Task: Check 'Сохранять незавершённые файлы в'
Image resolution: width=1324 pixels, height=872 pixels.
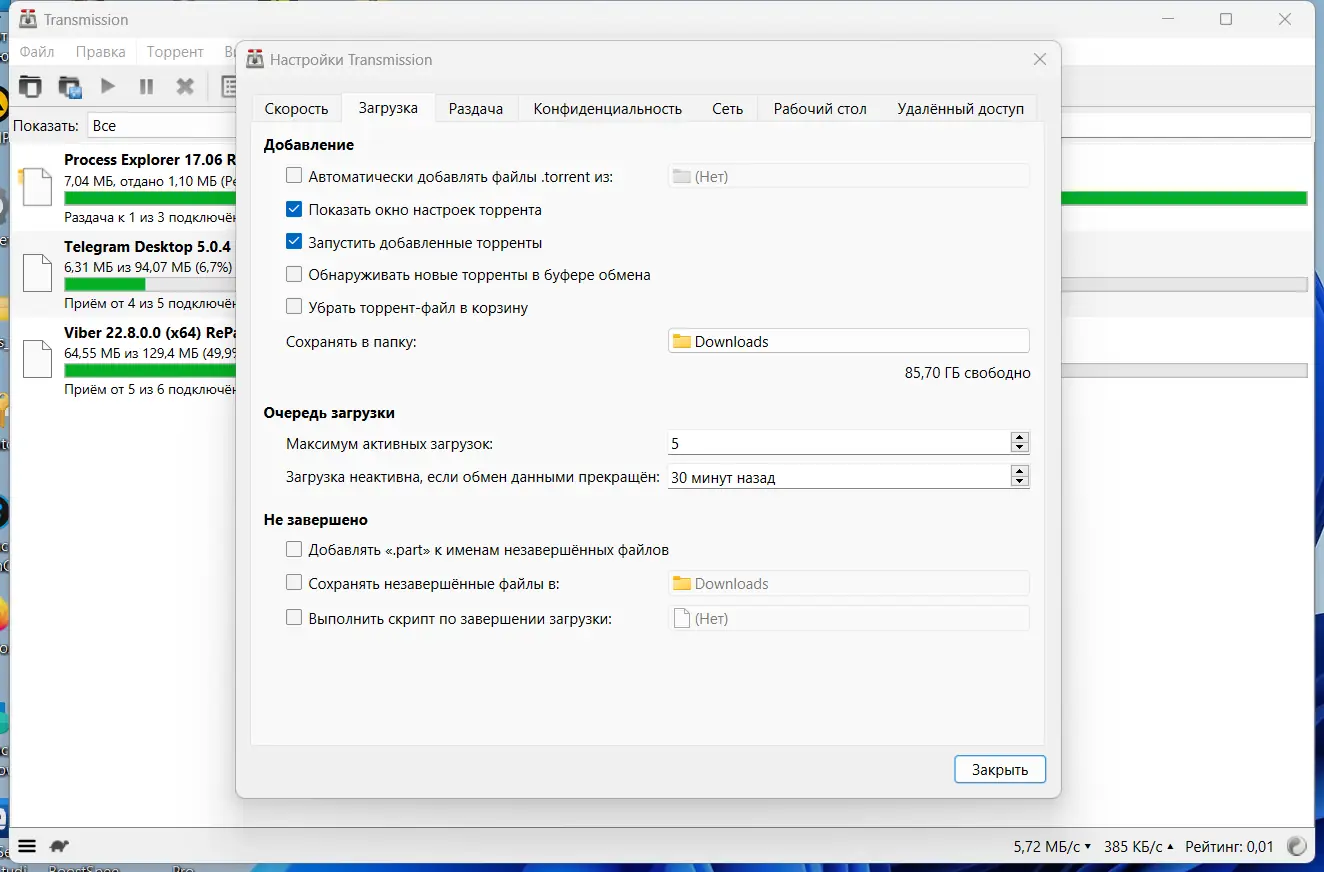Action: [x=294, y=583]
